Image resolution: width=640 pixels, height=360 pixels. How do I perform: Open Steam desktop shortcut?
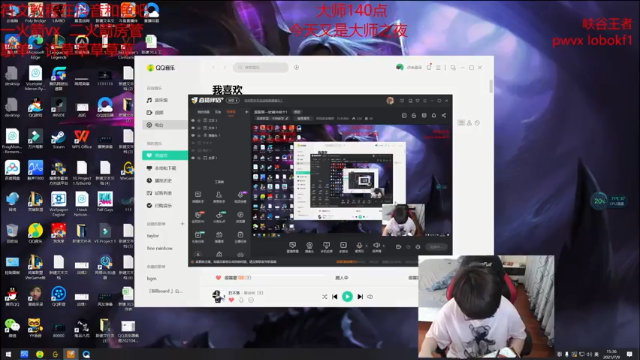pos(58,139)
